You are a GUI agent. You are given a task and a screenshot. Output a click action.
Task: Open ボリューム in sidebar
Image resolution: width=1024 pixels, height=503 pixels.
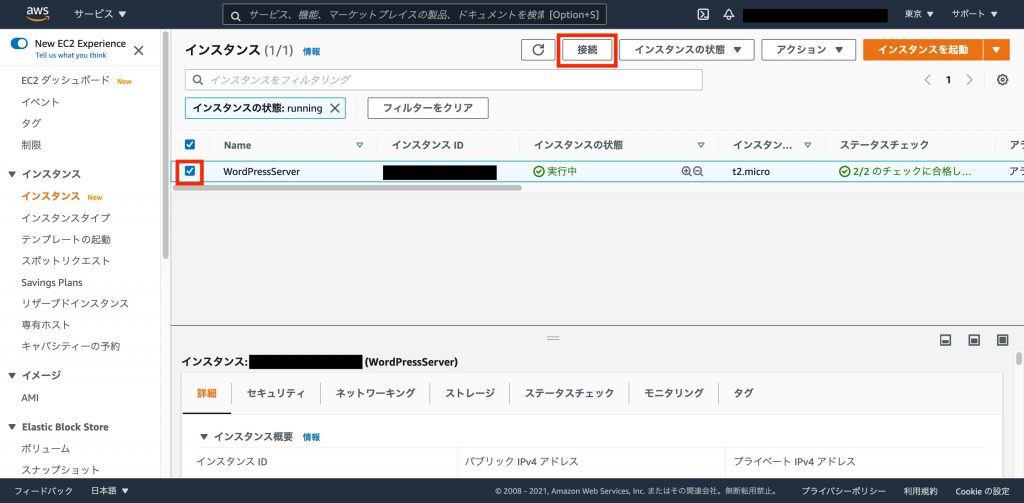46,449
